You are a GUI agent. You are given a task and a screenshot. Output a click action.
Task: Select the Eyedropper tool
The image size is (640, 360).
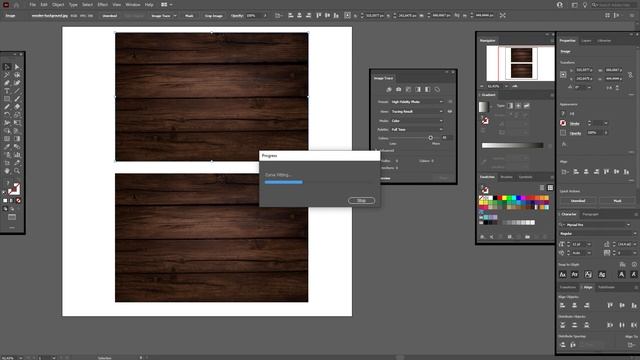click(7, 147)
